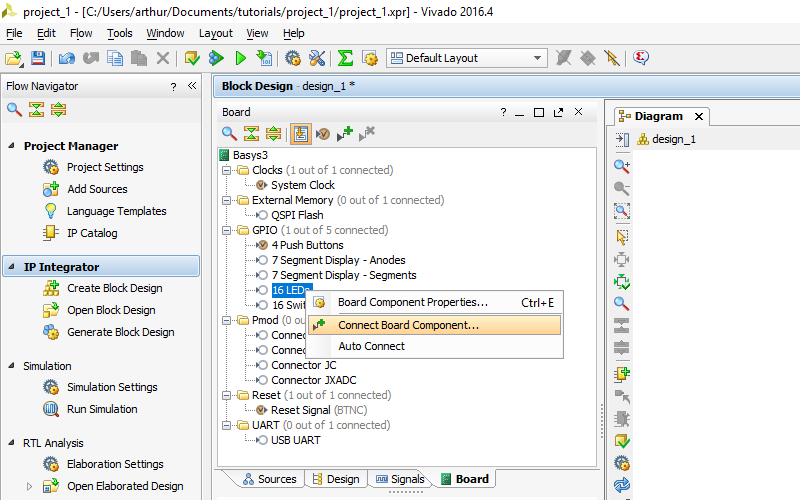The image size is (800, 500).
Task: Click the search magnifier in Flow Navigator
Action: pyautogui.click(x=14, y=109)
